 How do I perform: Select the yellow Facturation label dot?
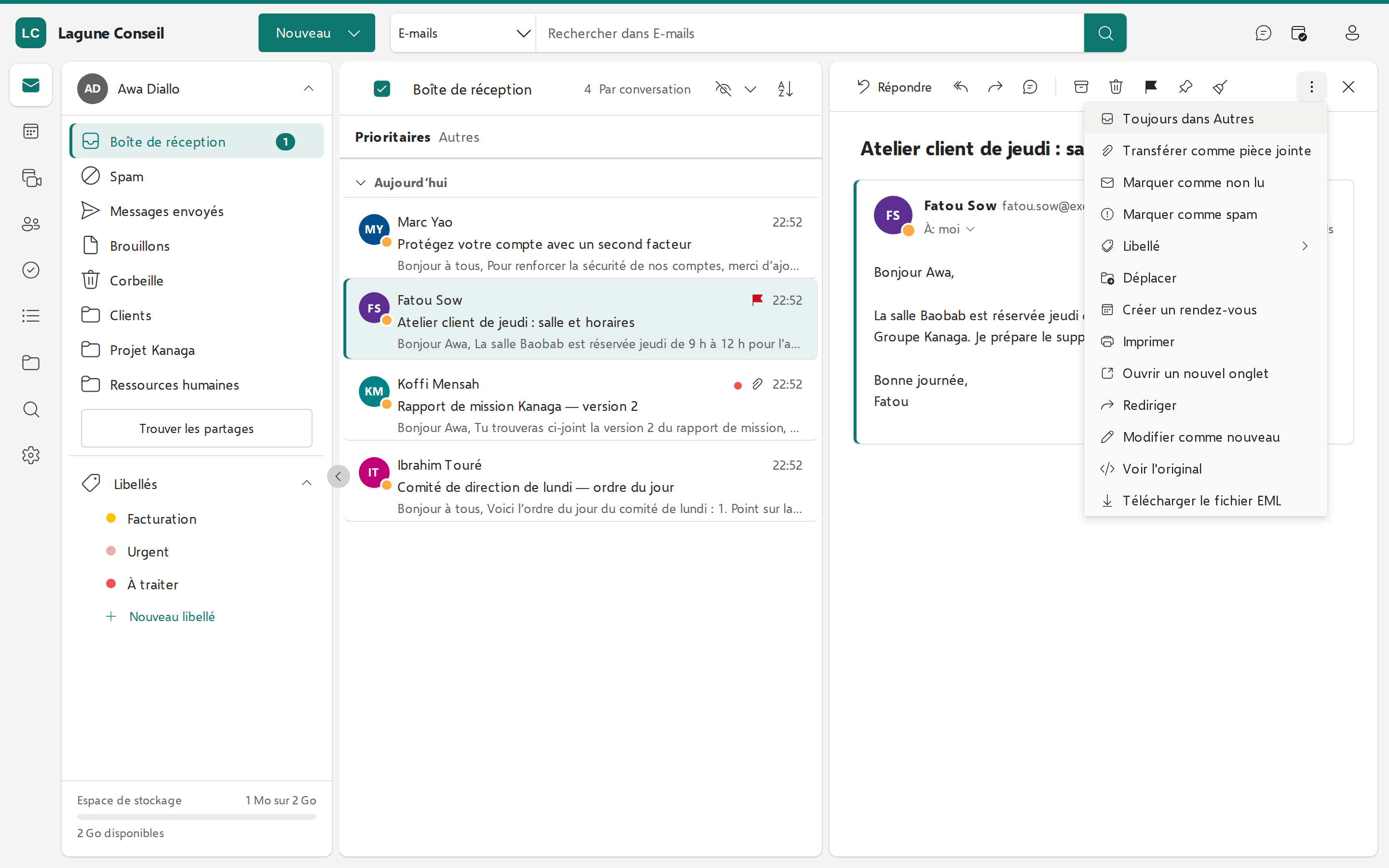coord(111,518)
